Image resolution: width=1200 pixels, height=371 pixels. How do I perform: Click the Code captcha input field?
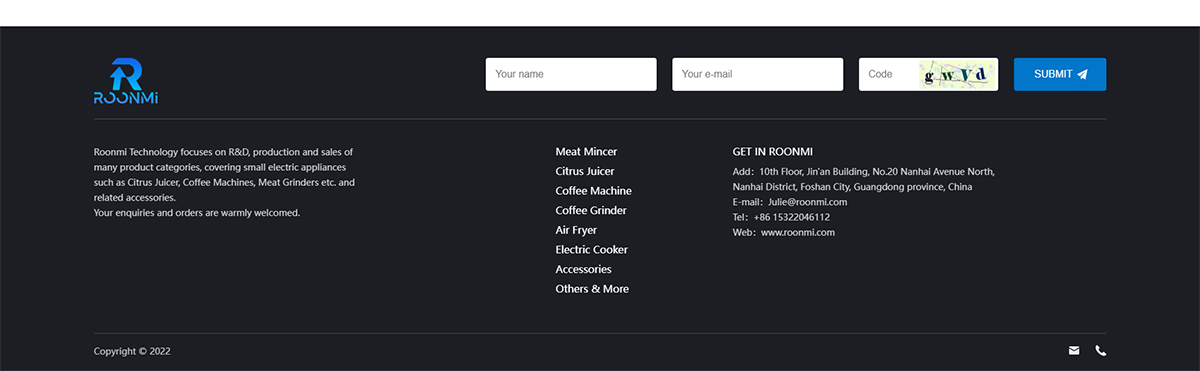click(x=889, y=74)
